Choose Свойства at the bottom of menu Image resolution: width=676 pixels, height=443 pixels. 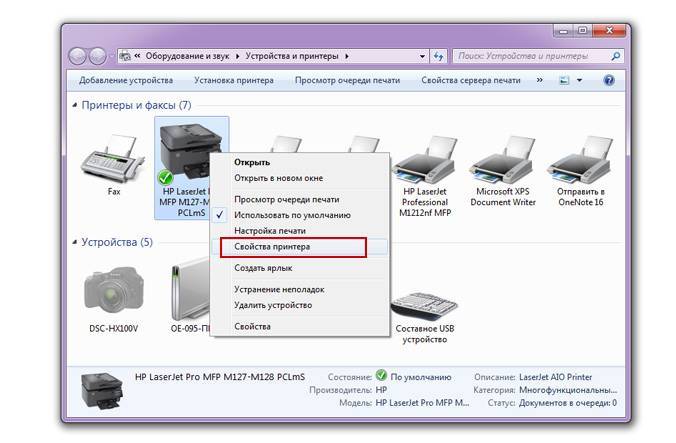(299, 326)
